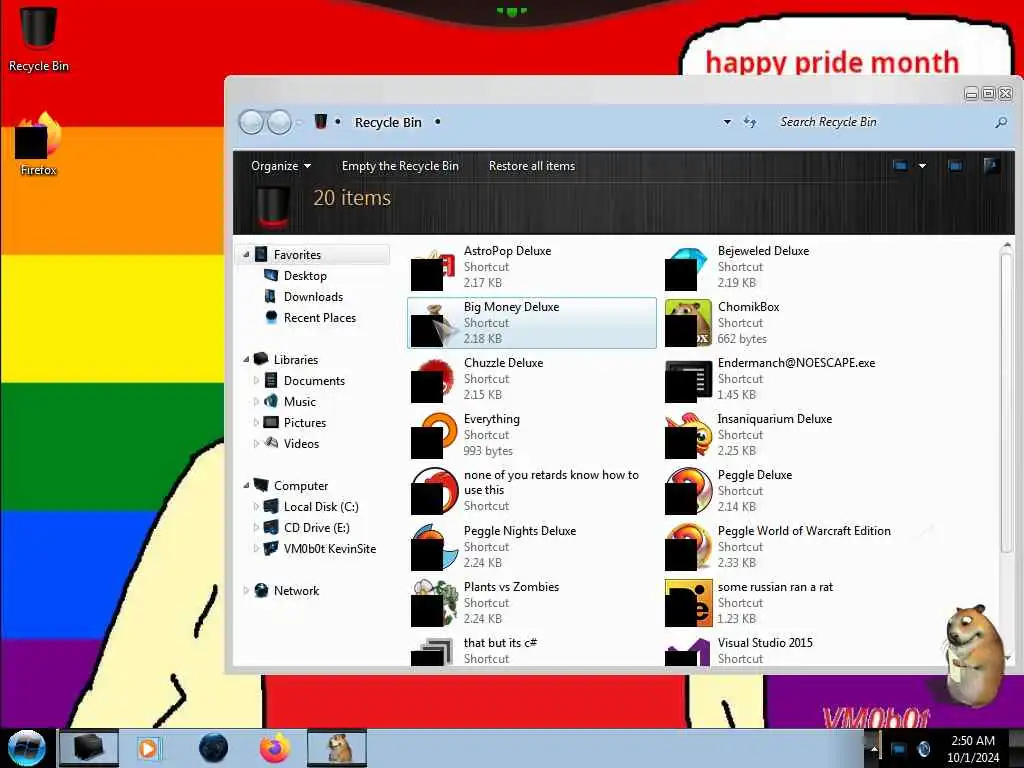The image size is (1024, 768).
Task: Click the Forward navigation button
Action: click(x=280, y=122)
